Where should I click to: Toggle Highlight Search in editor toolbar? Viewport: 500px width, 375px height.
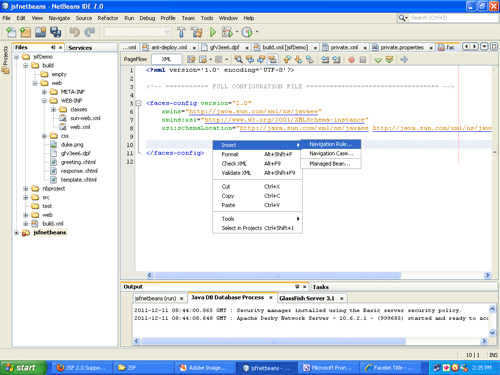point(272,60)
